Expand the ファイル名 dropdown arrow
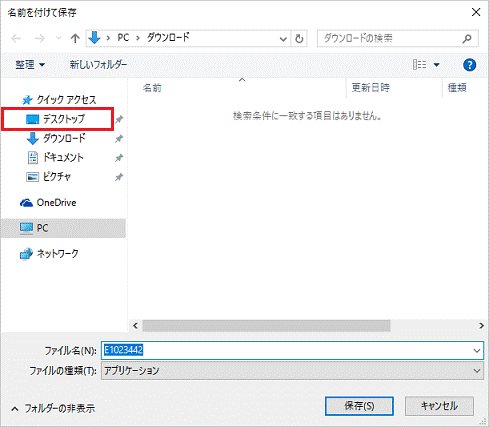 click(x=477, y=351)
